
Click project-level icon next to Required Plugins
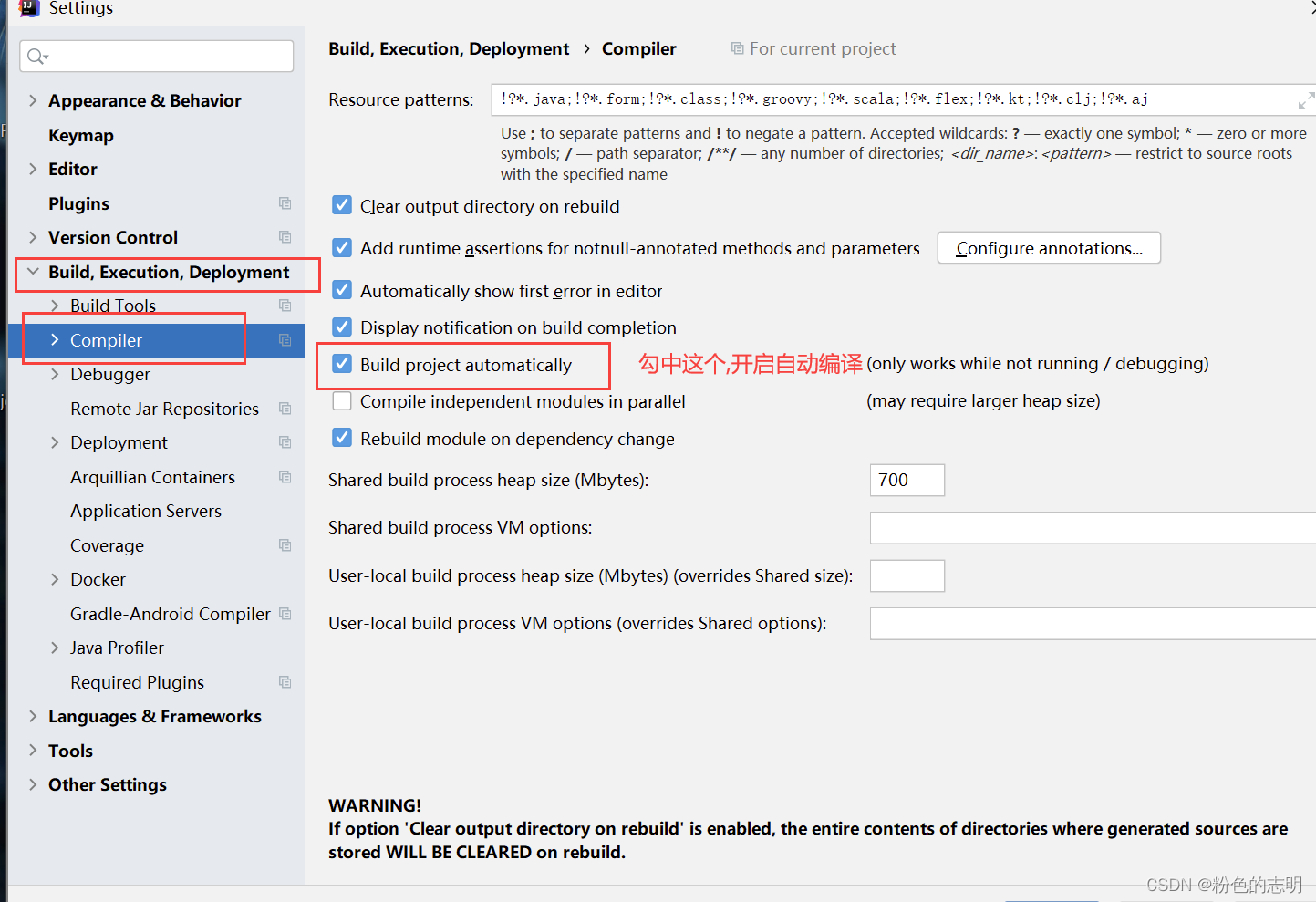pos(285,682)
